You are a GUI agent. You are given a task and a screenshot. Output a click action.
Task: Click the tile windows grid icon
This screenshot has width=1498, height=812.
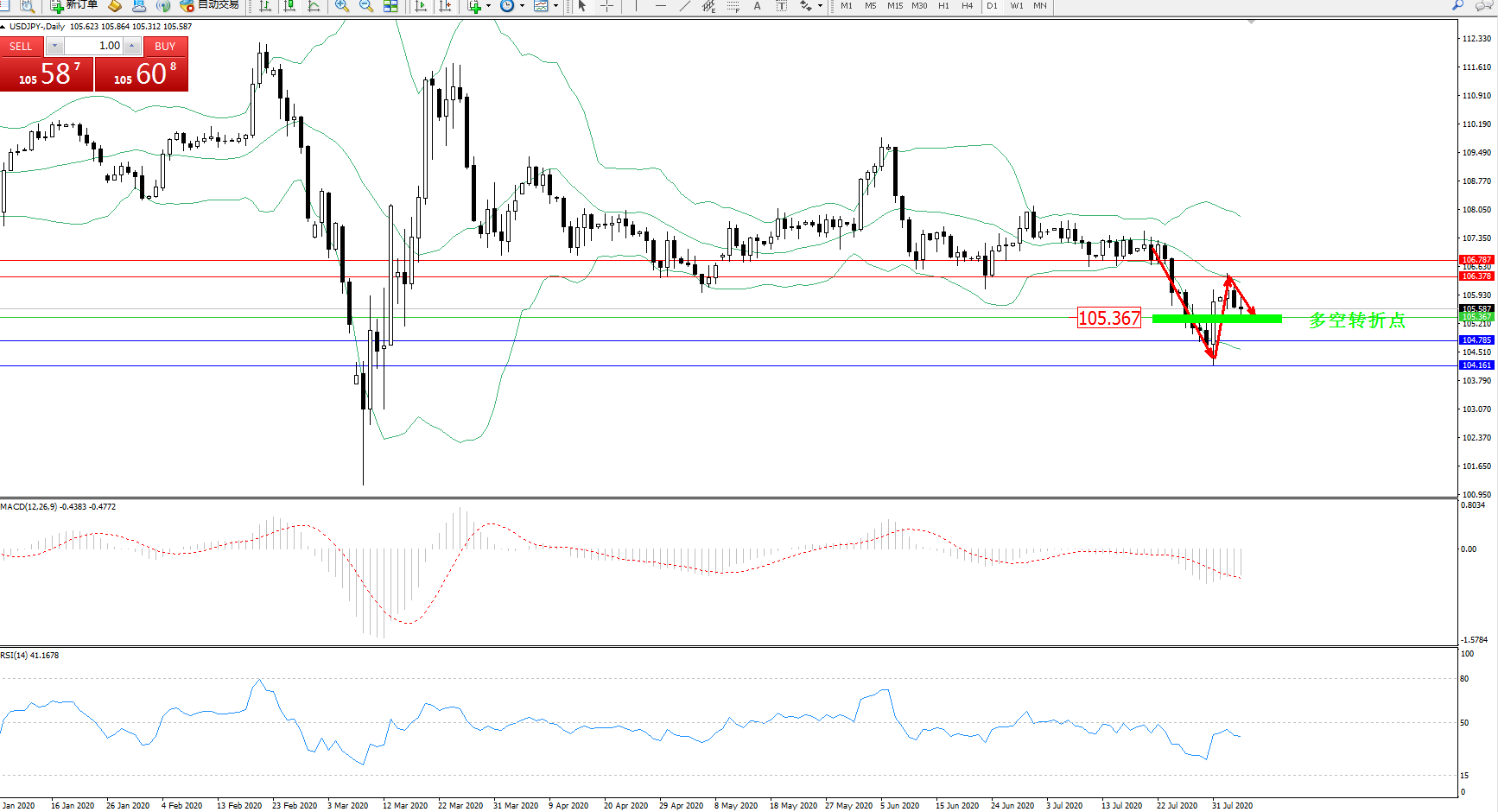coord(390,5)
